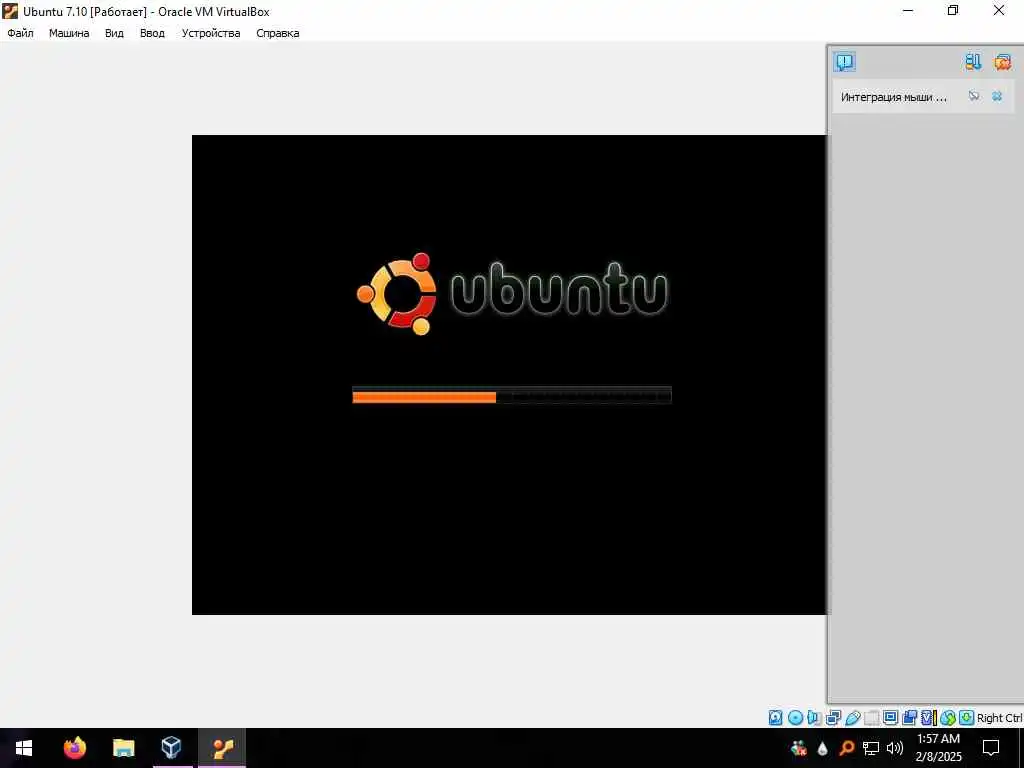
Task: Open the Файл menu
Action: (x=20, y=33)
